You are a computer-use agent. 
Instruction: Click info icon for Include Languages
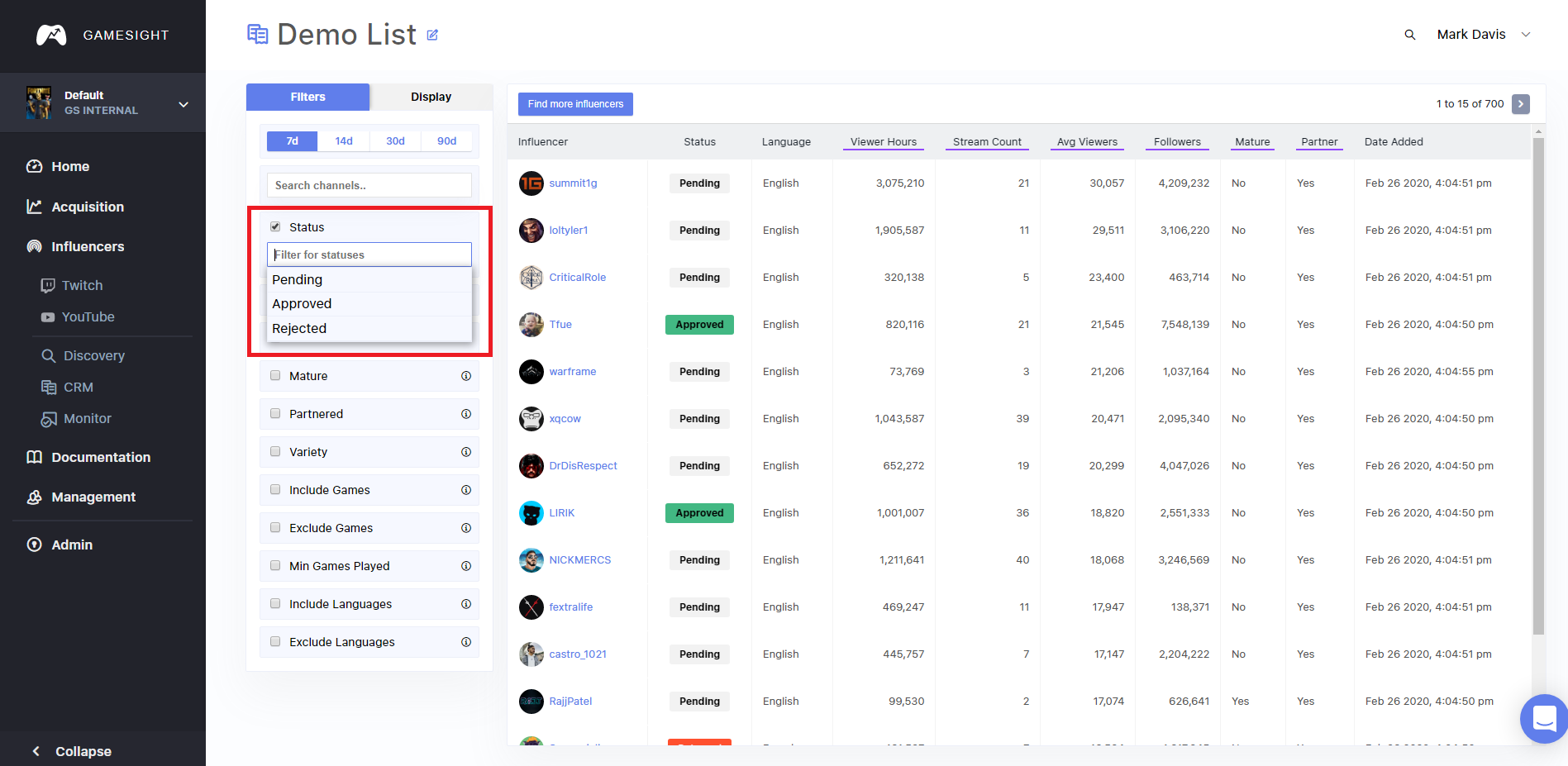[466, 604]
